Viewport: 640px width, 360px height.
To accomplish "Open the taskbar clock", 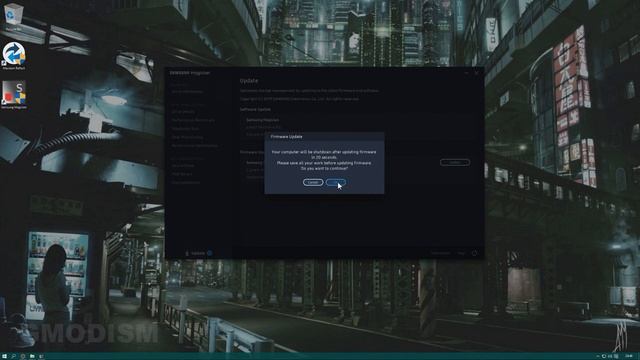I will click(629, 356).
